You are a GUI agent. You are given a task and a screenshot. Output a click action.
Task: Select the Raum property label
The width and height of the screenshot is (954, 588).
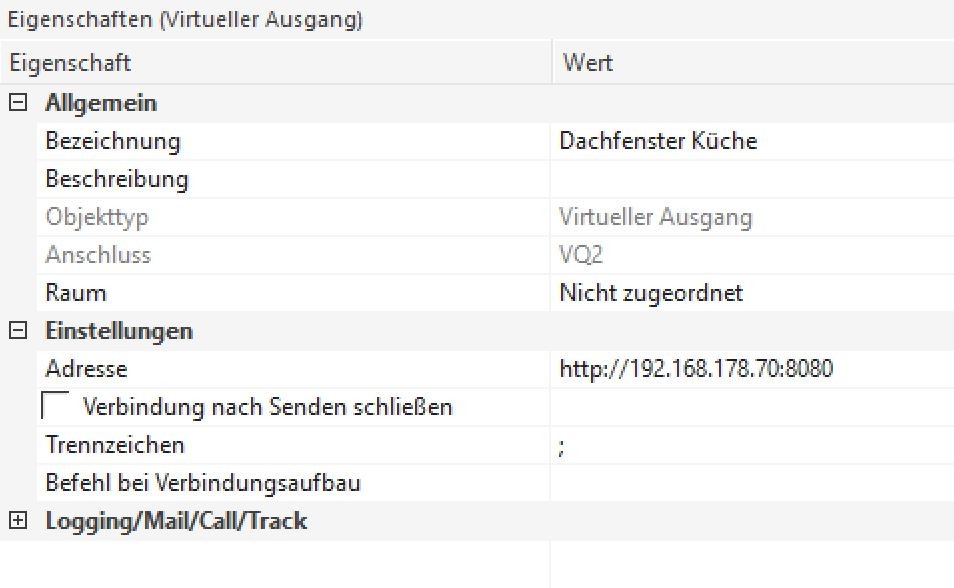76,293
